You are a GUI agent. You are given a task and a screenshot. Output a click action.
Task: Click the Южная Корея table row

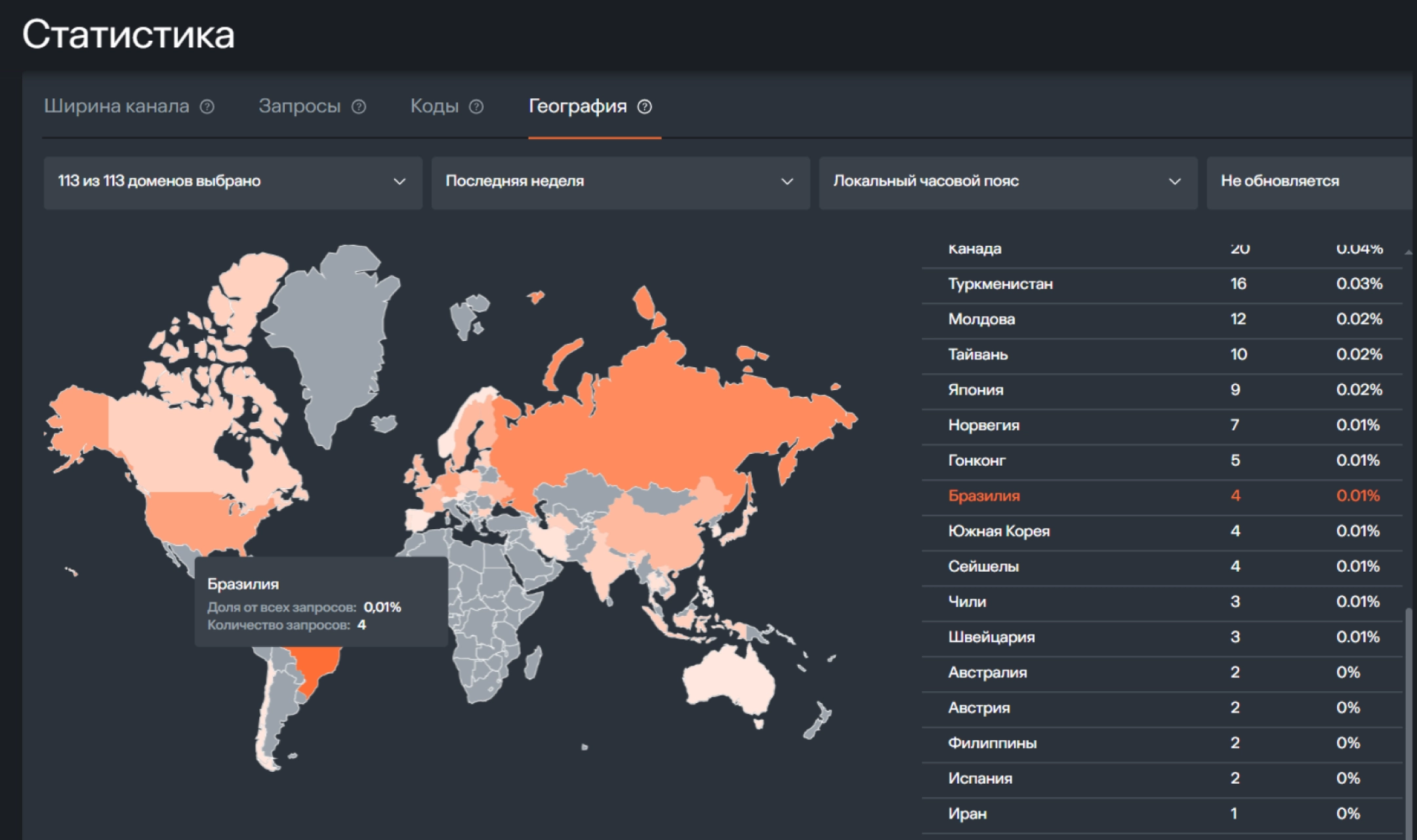pos(1162,532)
